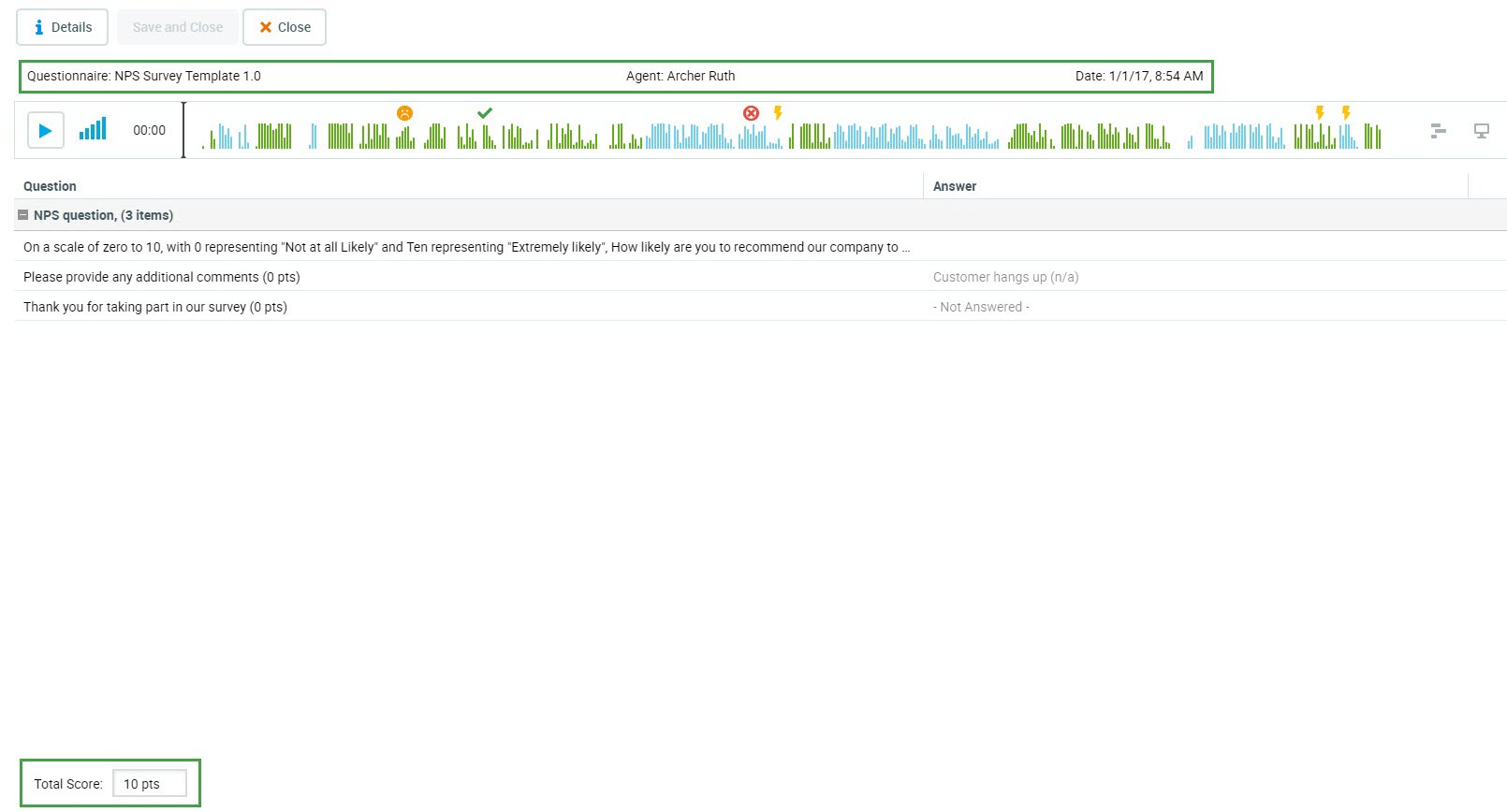Collapse the NPS question group
Image resolution: width=1507 pixels, height=812 pixels.
pyautogui.click(x=23, y=215)
